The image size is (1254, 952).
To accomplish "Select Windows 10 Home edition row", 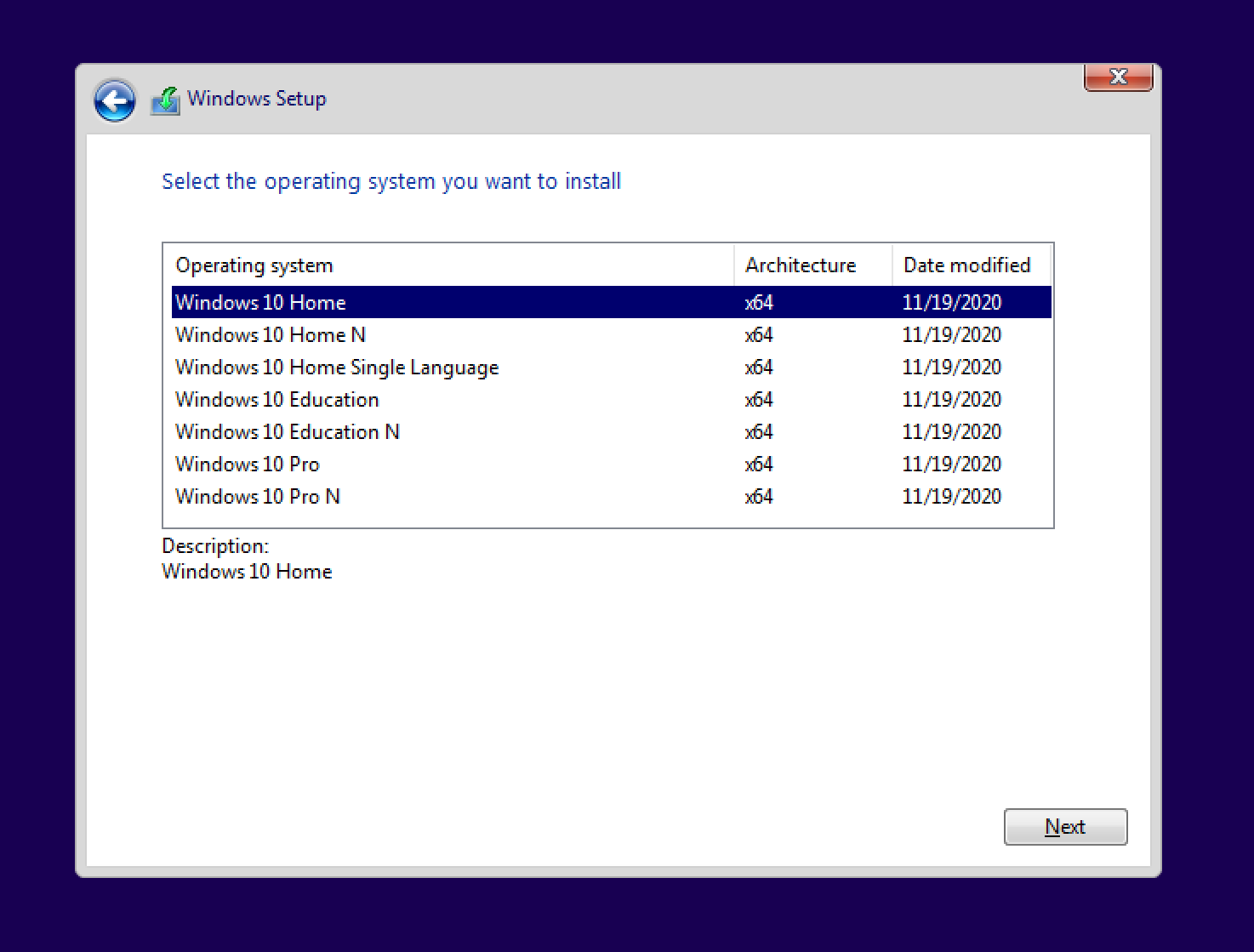I will (612, 303).
